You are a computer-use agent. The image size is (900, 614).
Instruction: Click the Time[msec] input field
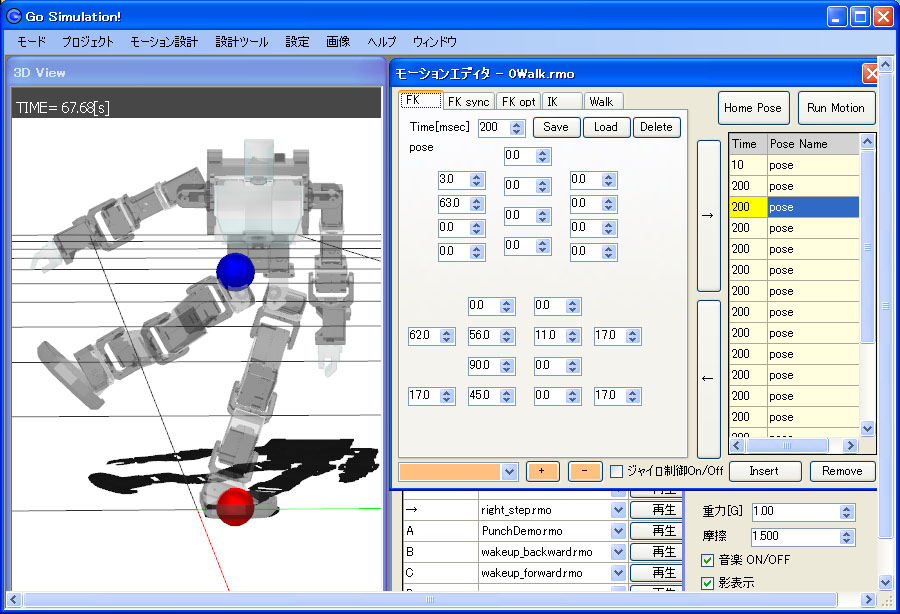click(492, 128)
